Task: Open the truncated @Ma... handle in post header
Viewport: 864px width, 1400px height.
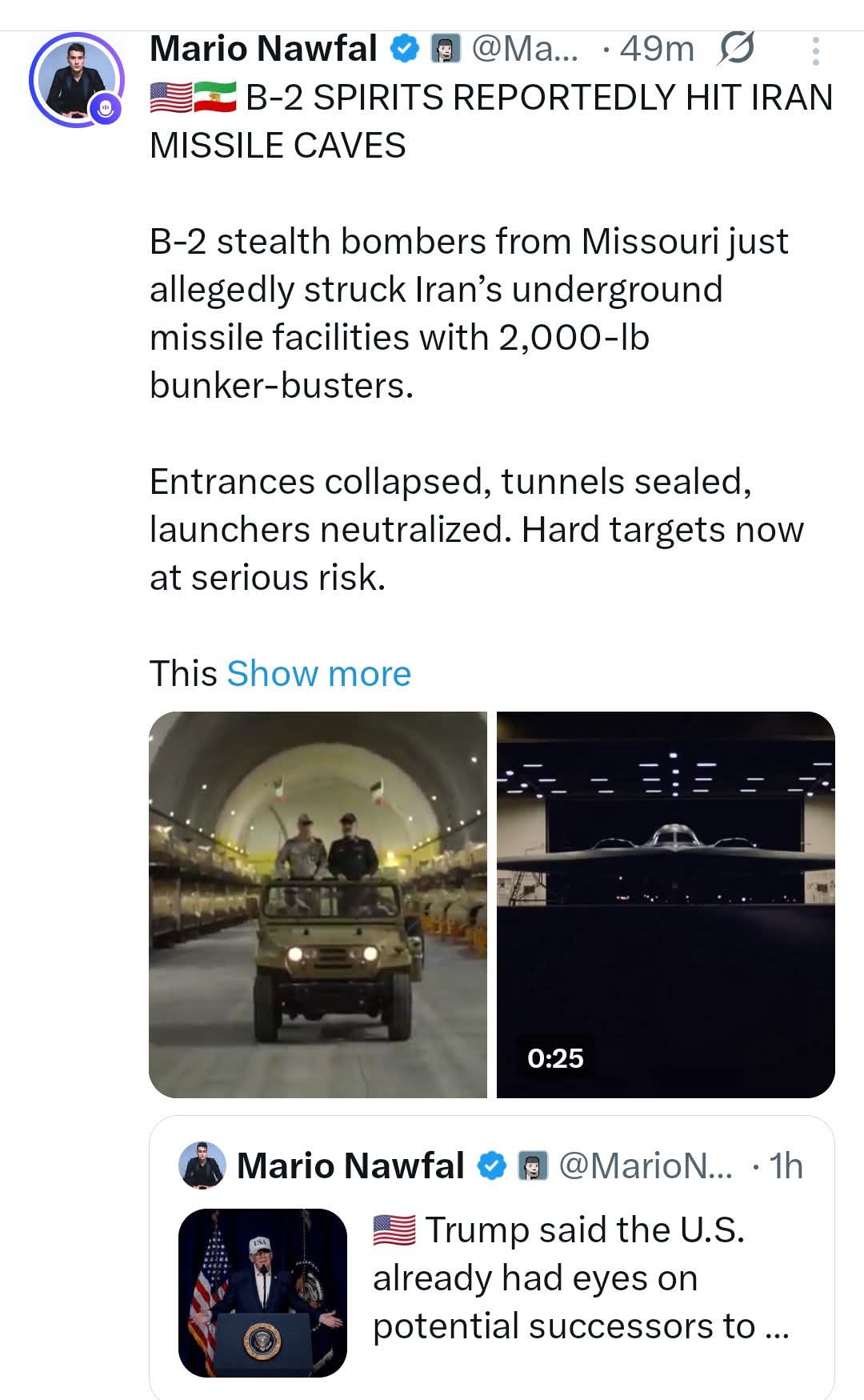Action: (525, 50)
